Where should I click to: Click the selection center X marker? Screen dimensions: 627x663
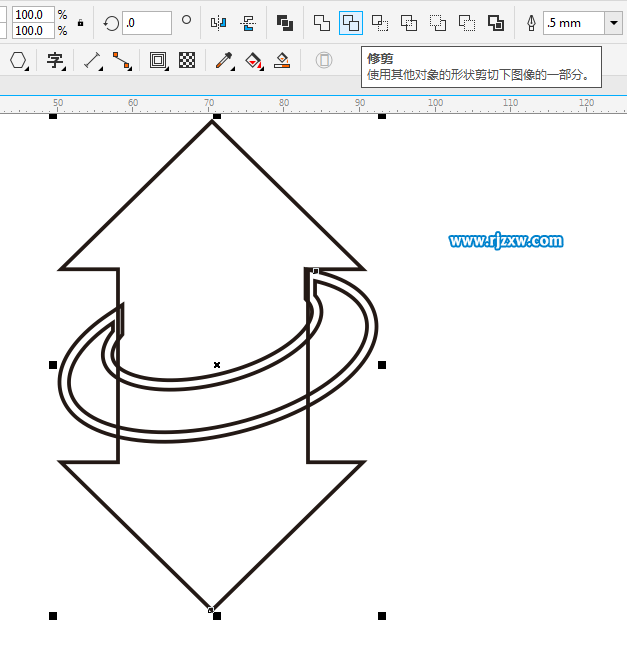217,365
